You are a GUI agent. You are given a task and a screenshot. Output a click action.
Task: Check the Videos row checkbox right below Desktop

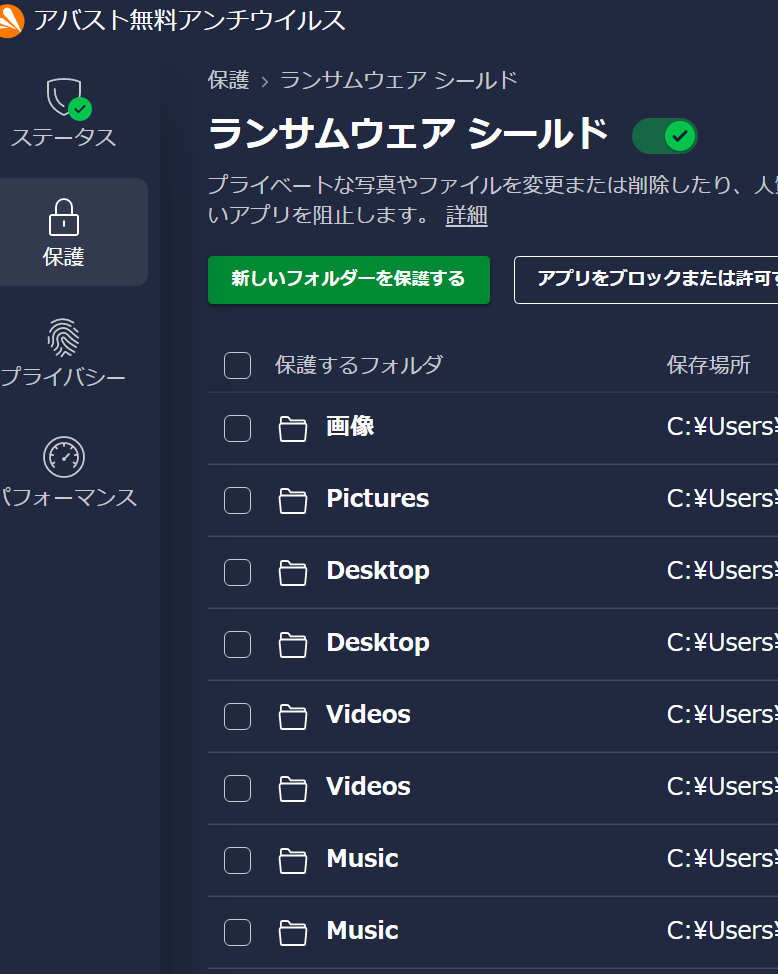[x=237, y=717]
